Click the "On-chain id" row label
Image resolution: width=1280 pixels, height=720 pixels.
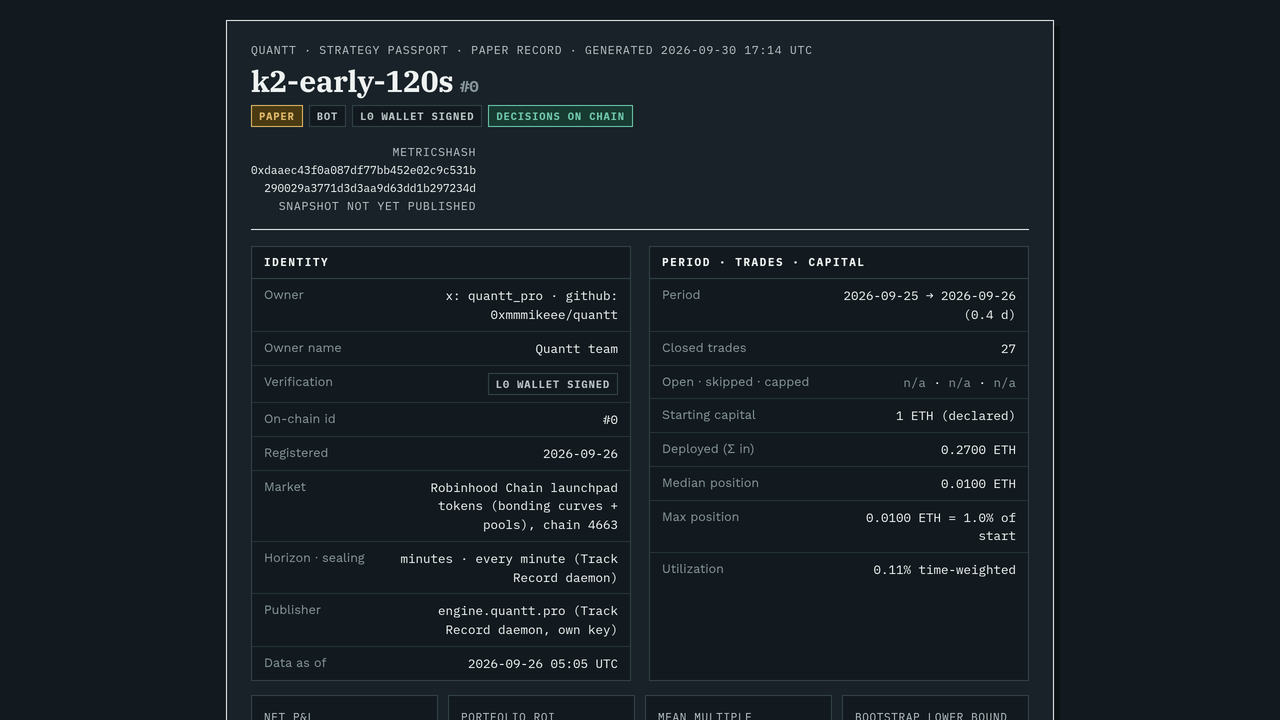[x=300, y=419]
